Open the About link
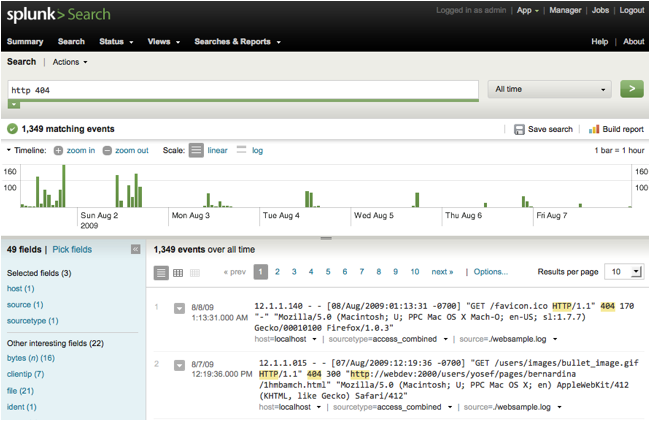 (x=633, y=41)
